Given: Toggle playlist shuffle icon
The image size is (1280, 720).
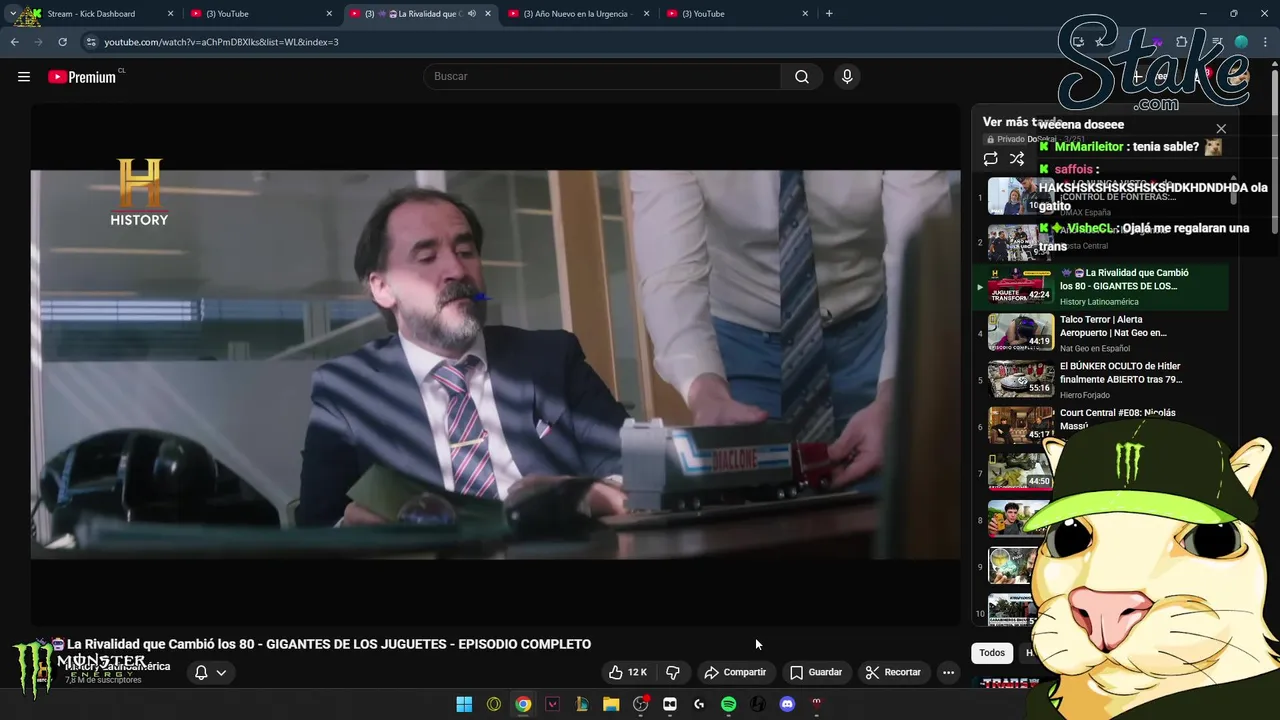Looking at the screenshot, I should (x=1017, y=159).
